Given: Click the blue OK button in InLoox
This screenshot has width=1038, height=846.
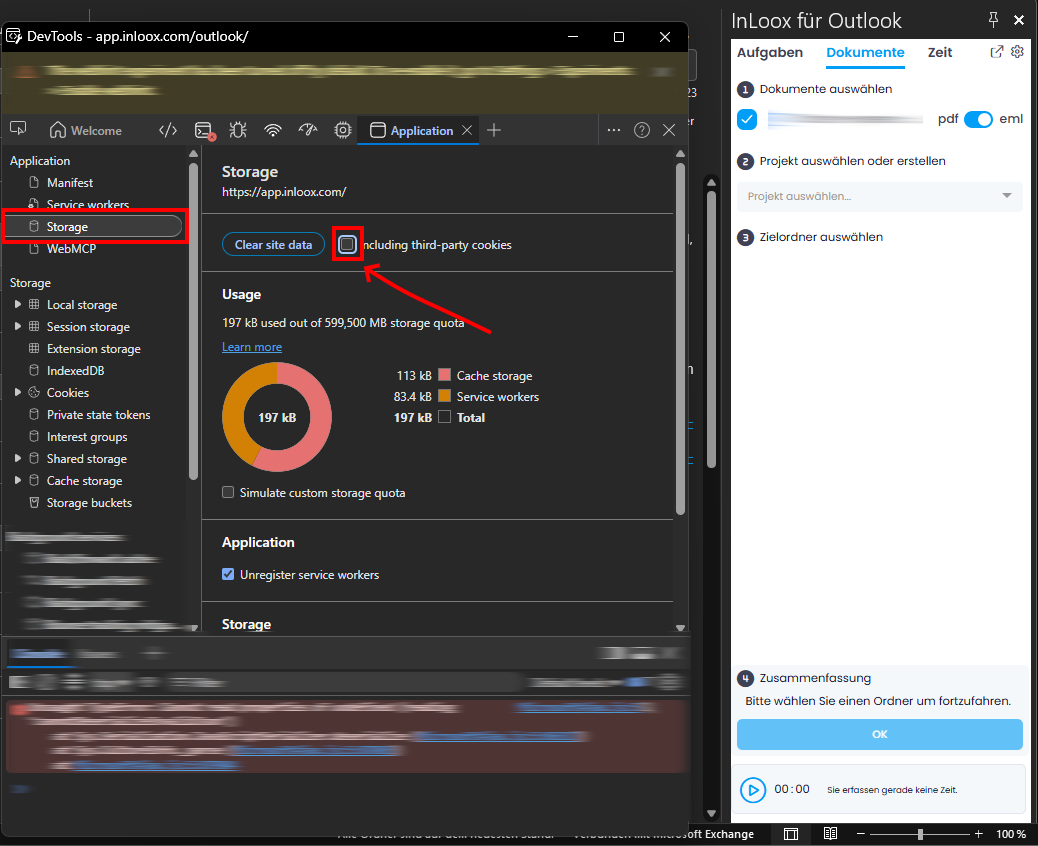Looking at the screenshot, I should pyautogui.click(x=879, y=734).
